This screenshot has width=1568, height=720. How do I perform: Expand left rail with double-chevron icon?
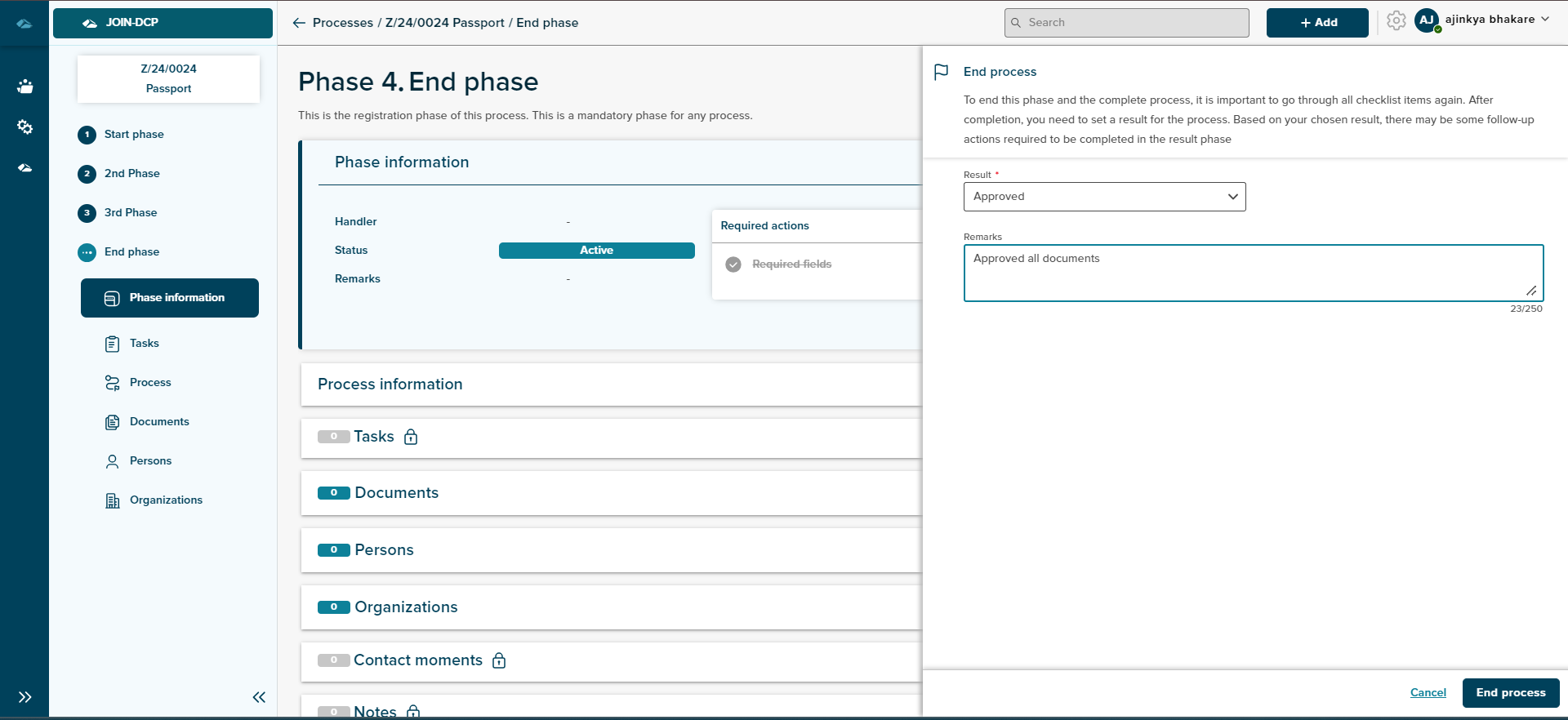click(x=25, y=697)
